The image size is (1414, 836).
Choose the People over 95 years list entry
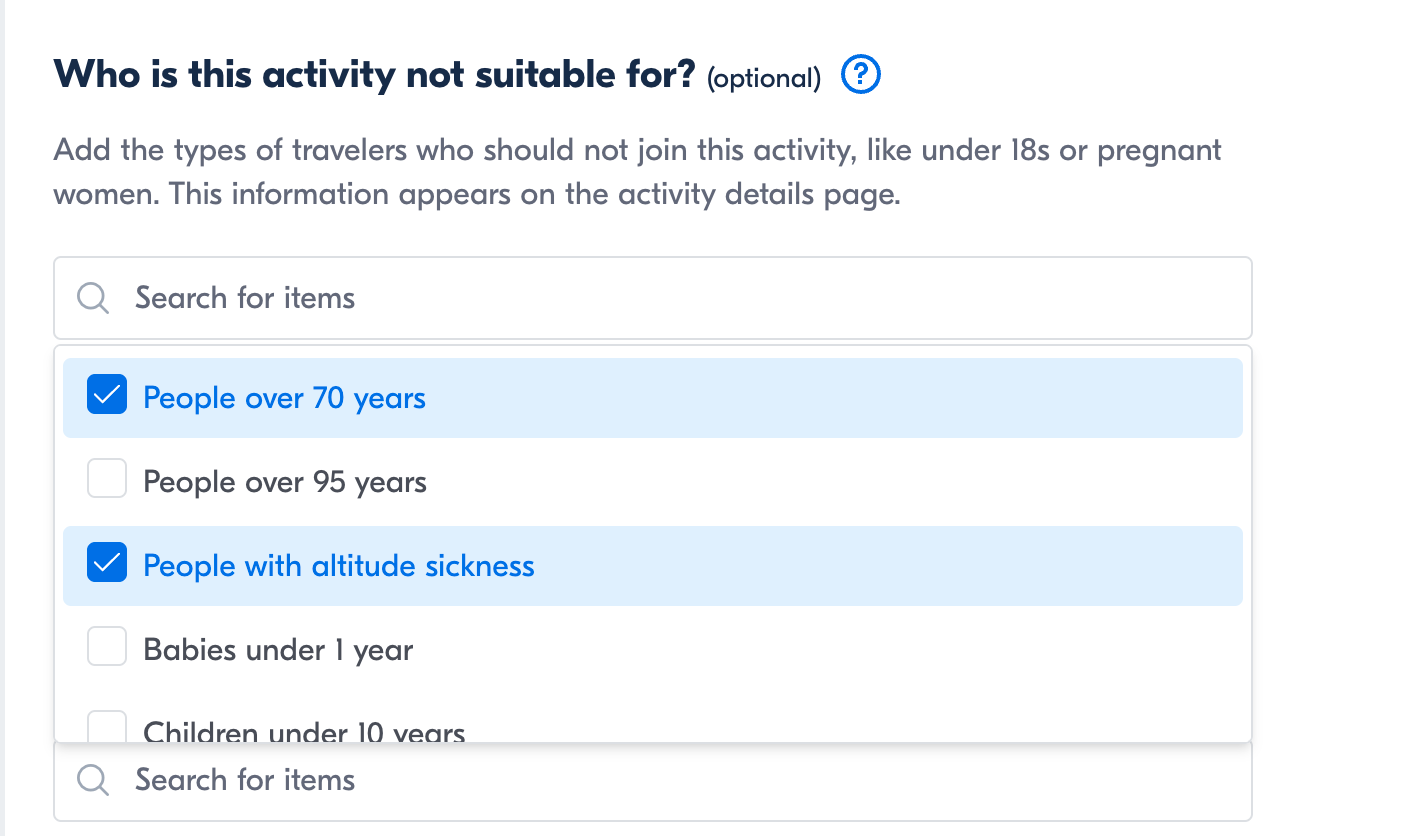[x=284, y=482]
